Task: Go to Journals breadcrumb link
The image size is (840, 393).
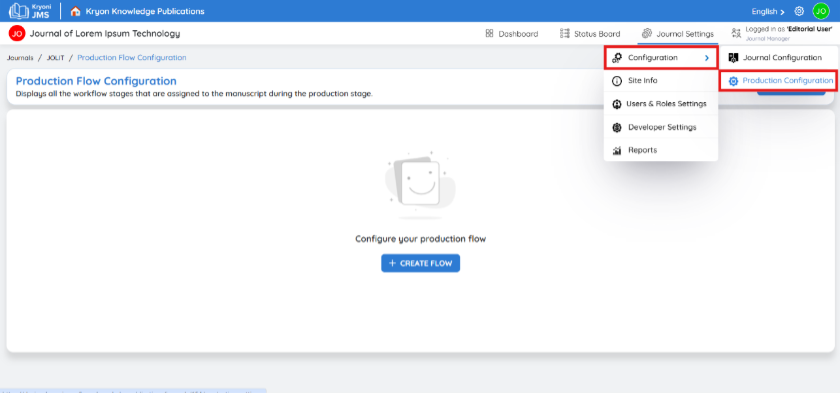Action: (20, 58)
